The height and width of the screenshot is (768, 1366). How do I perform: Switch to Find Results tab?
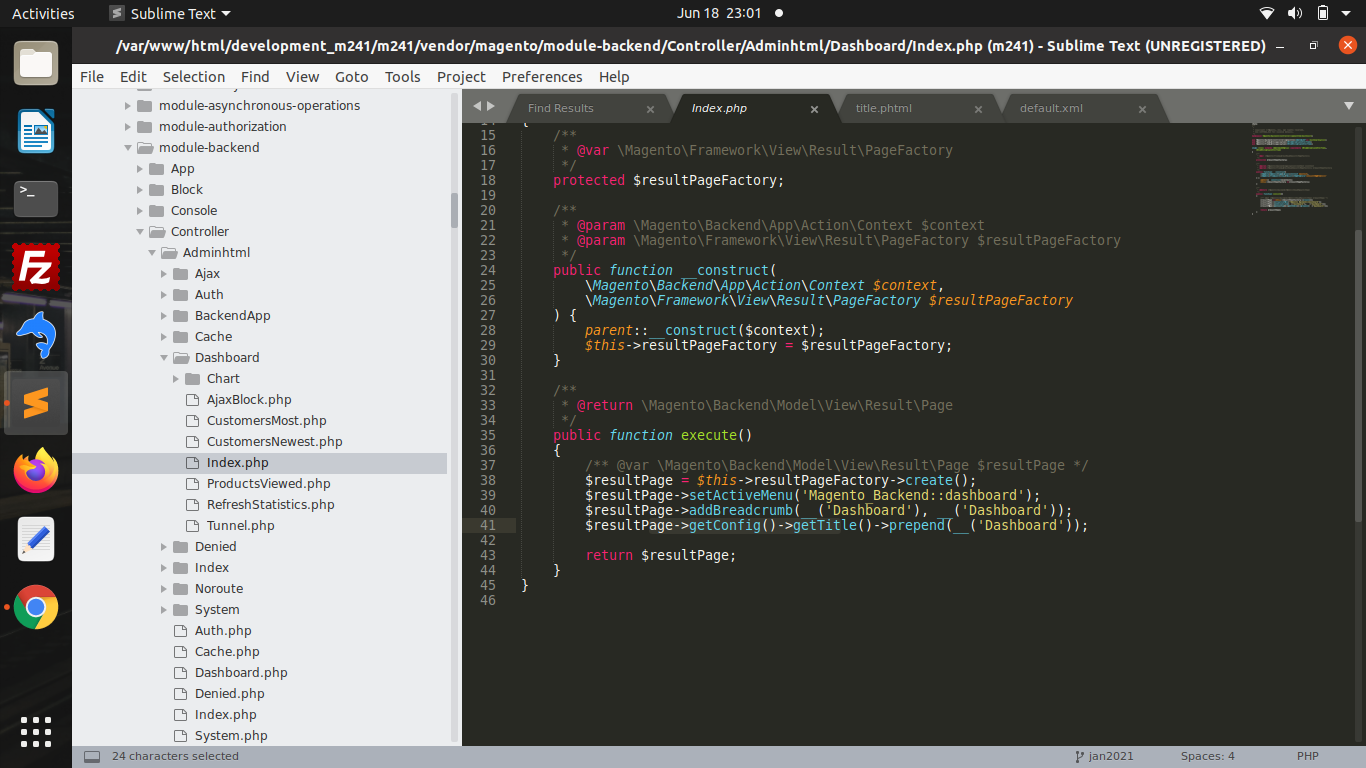point(561,108)
